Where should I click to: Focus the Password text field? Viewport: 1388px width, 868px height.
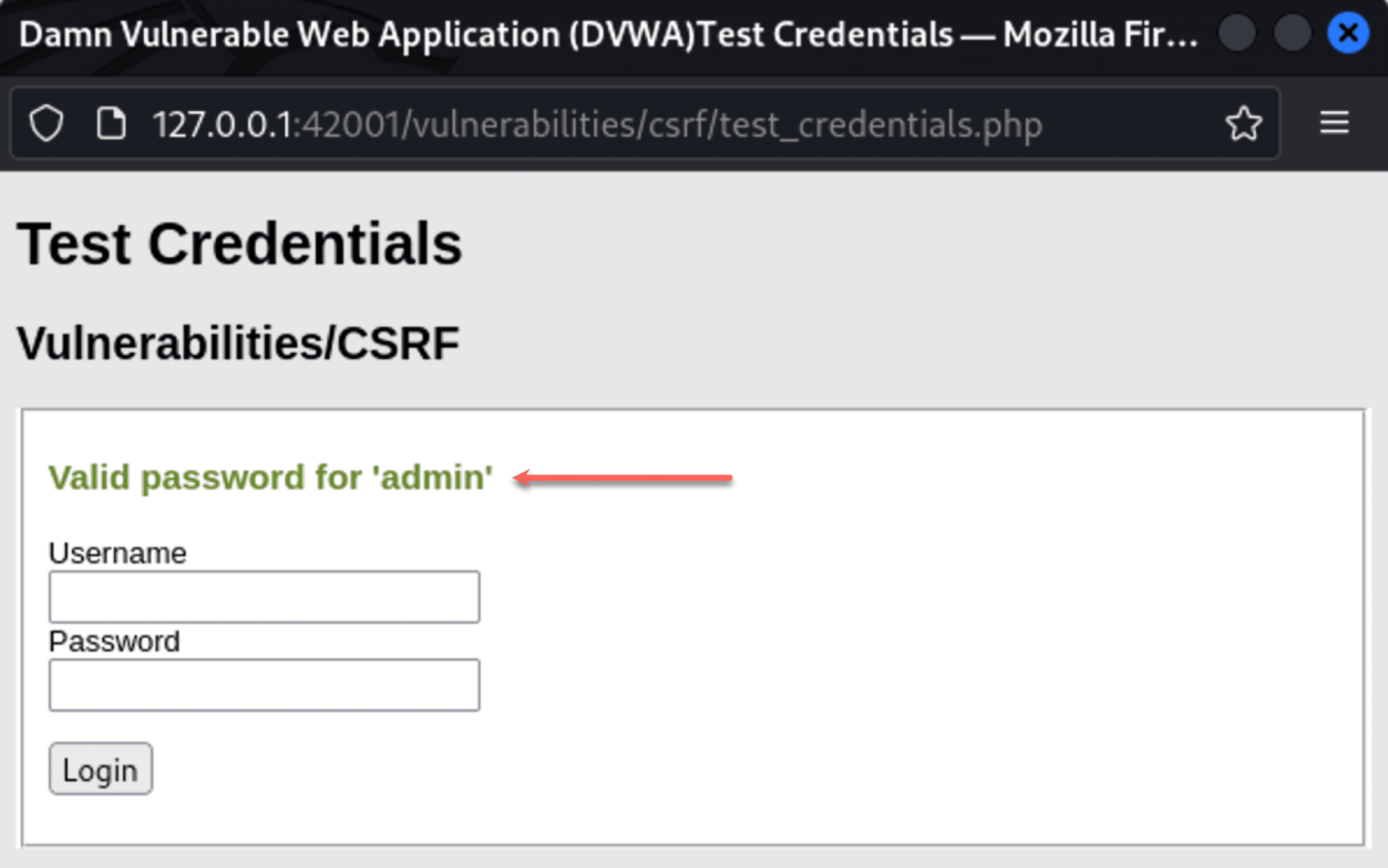tap(264, 686)
